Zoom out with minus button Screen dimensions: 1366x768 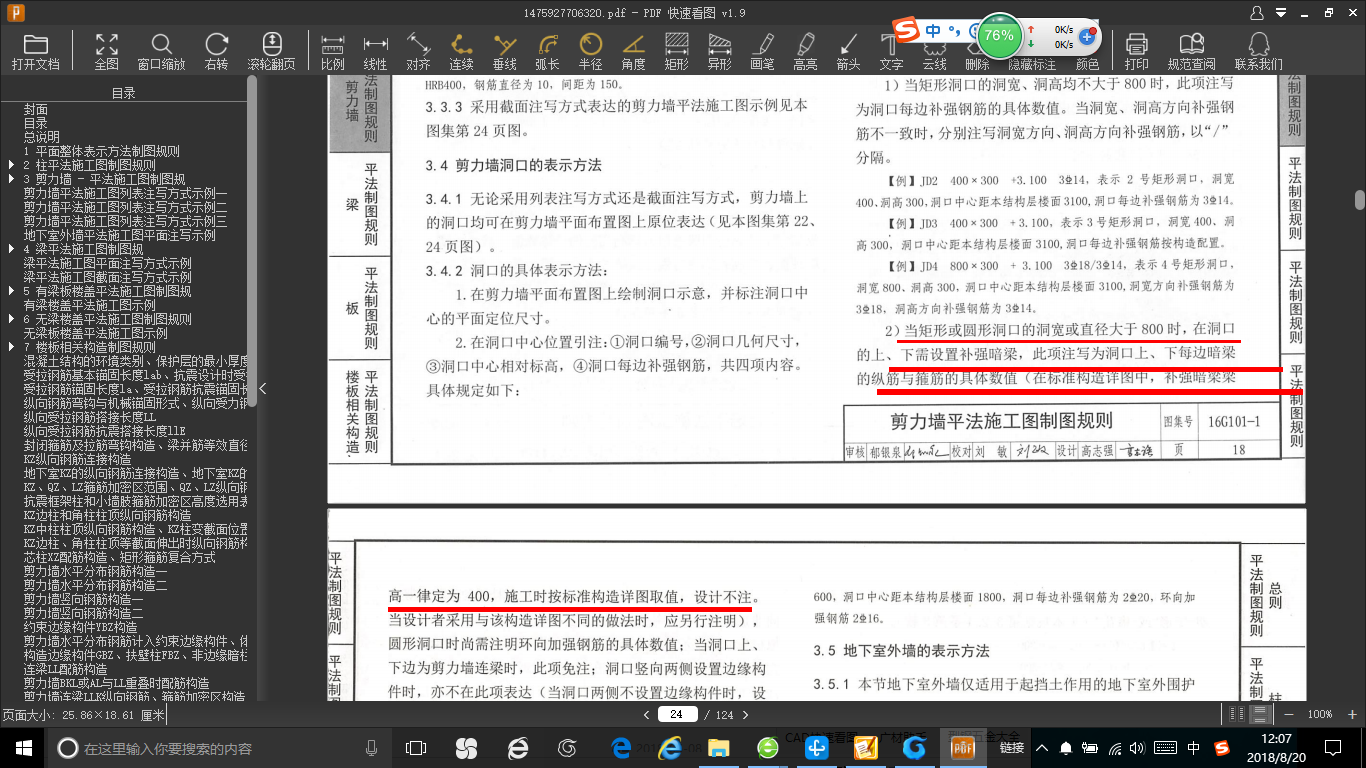pos(1288,714)
